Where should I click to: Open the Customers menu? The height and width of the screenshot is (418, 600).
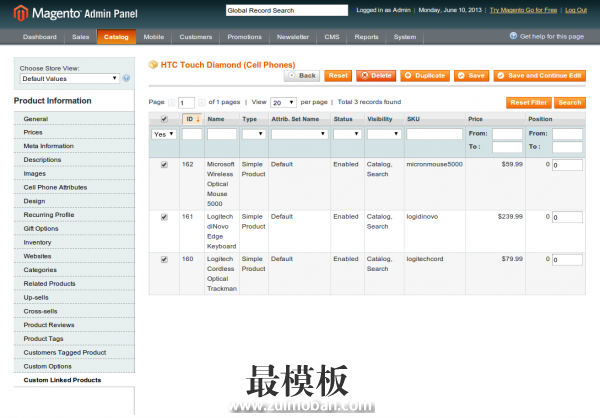[196, 37]
